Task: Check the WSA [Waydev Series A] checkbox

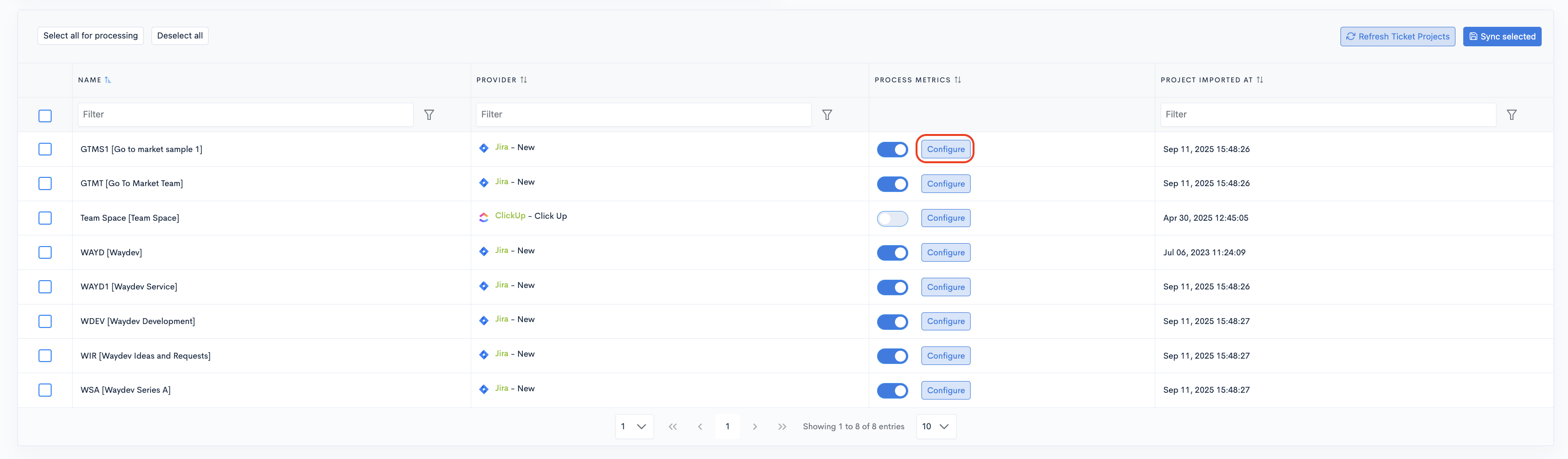Action: 45,390
